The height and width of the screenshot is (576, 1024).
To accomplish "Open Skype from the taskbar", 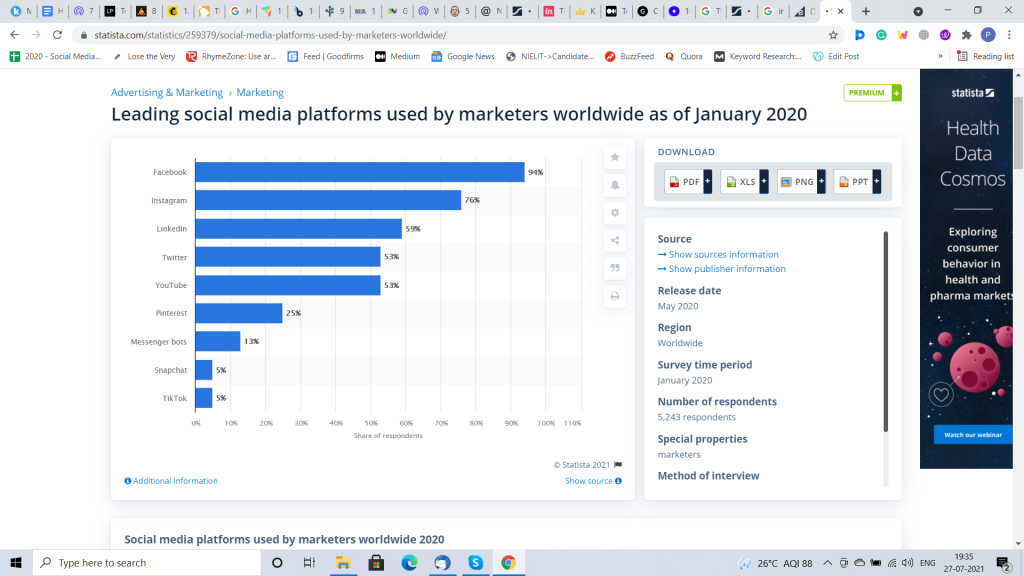I will point(475,562).
